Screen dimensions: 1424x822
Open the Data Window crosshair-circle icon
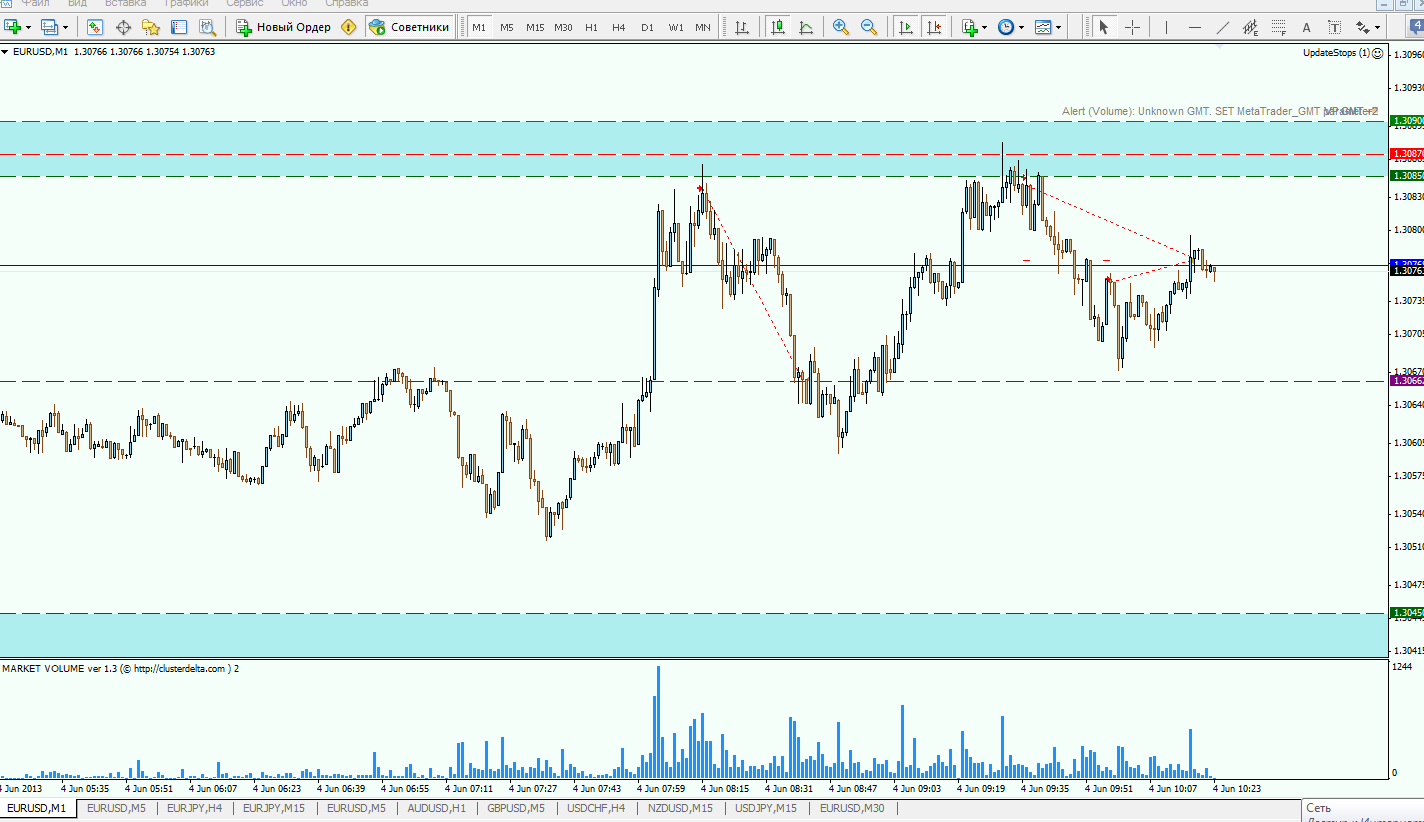(x=124, y=27)
